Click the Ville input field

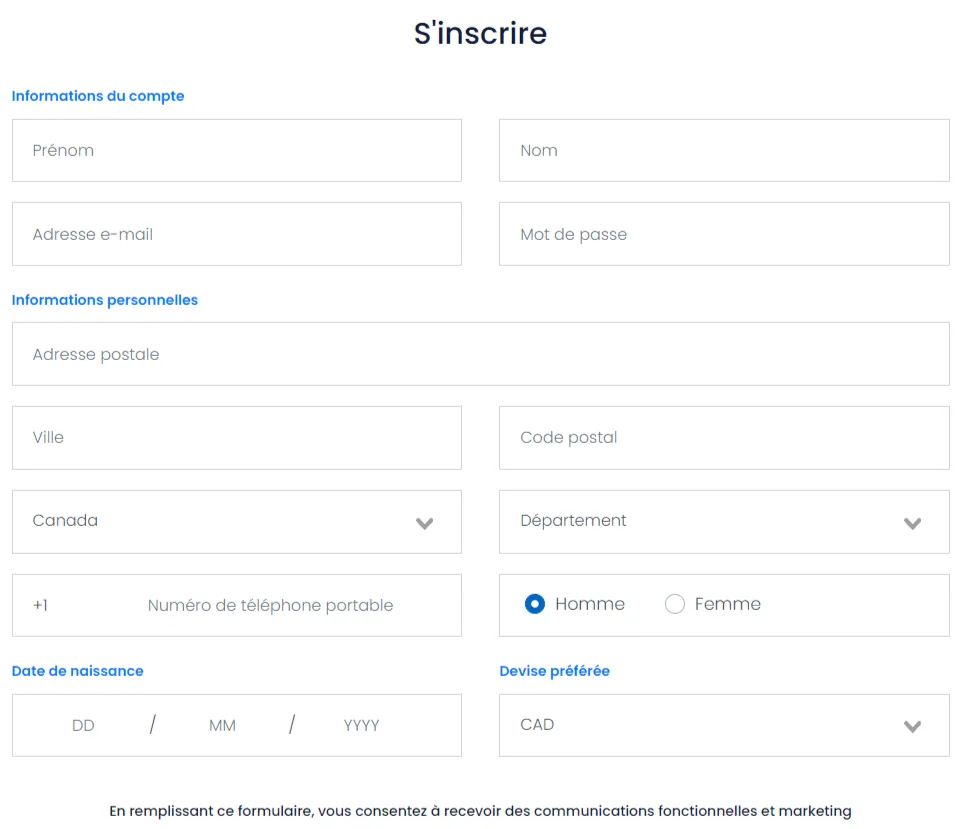[x=236, y=438]
